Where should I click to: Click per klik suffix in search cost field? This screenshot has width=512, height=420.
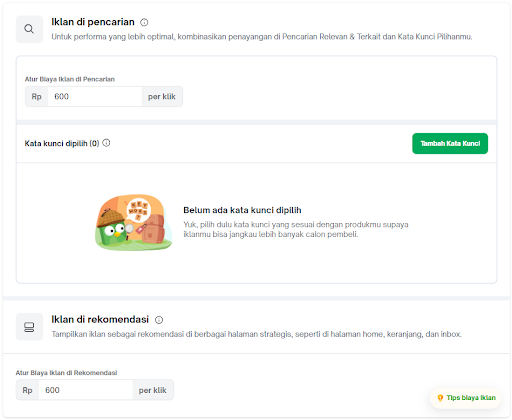[162, 97]
